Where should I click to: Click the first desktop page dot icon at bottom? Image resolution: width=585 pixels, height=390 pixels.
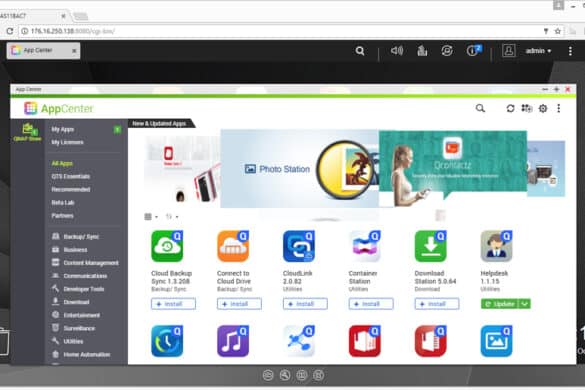pos(268,375)
